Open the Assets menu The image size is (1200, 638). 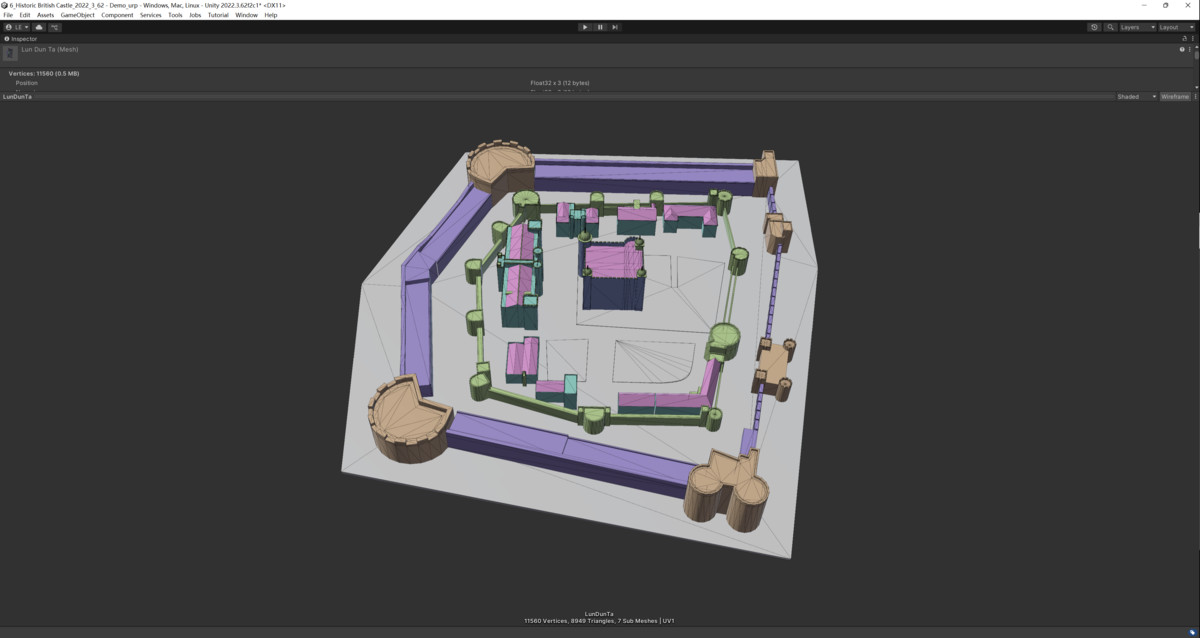click(x=46, y=14)
